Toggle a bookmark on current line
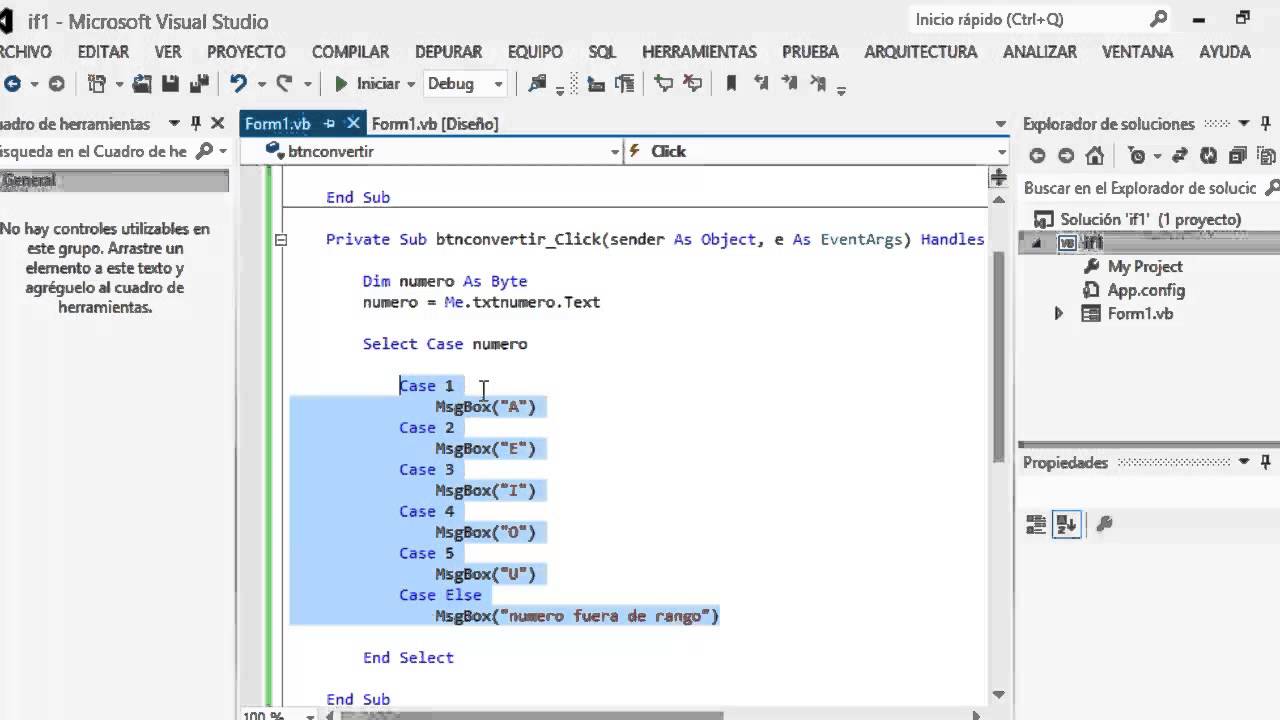The height and width of the screenshot is (720, 1280). tap(731, 84)
